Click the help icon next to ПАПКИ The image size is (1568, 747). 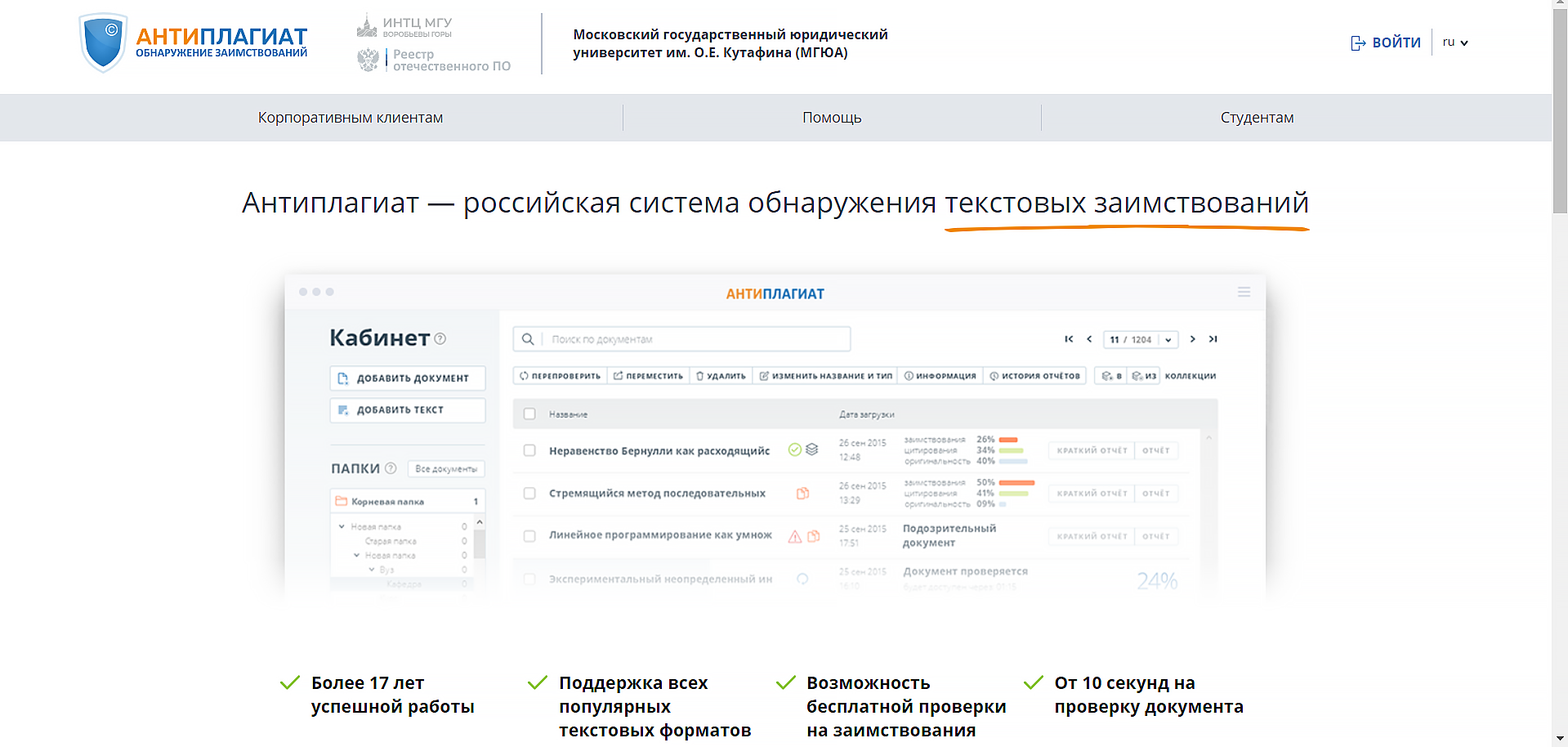click(391, 468)
